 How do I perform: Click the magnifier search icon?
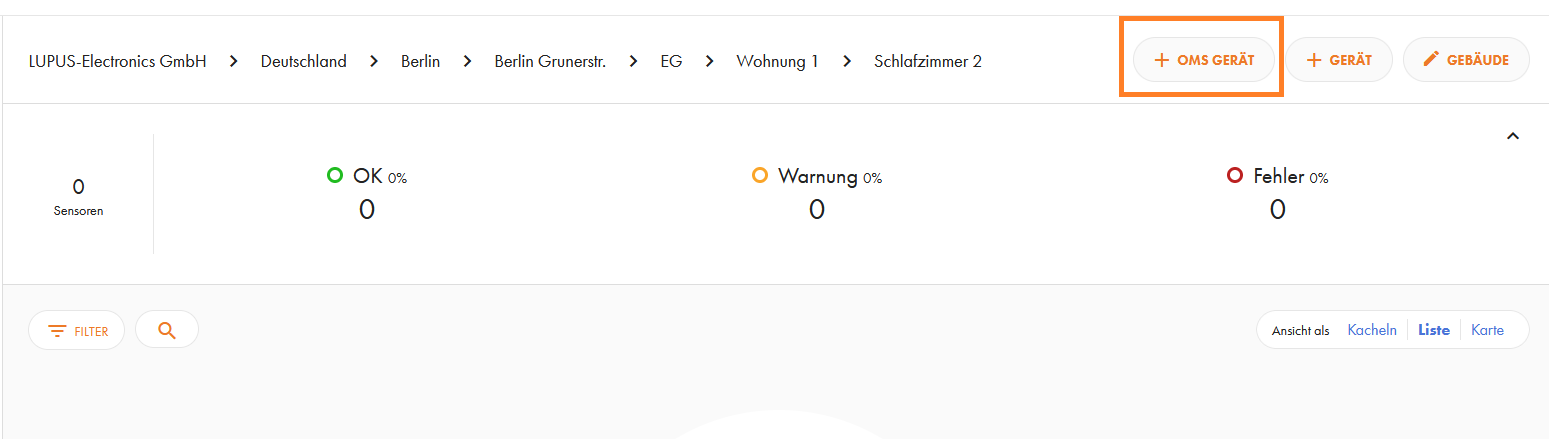(167, 330)
